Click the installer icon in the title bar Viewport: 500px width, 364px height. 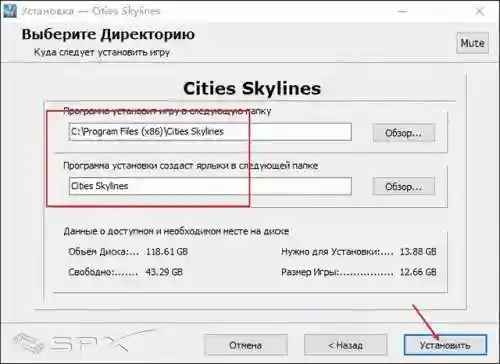9,11
